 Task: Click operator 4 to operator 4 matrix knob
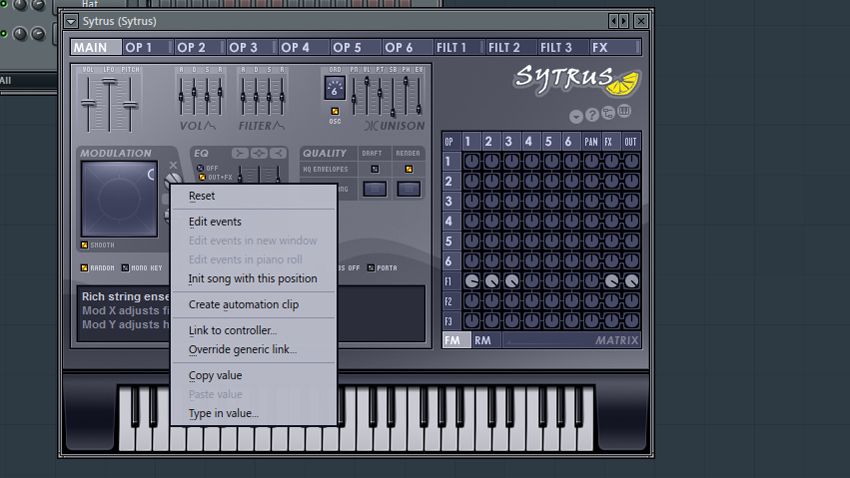coord(531,221)
